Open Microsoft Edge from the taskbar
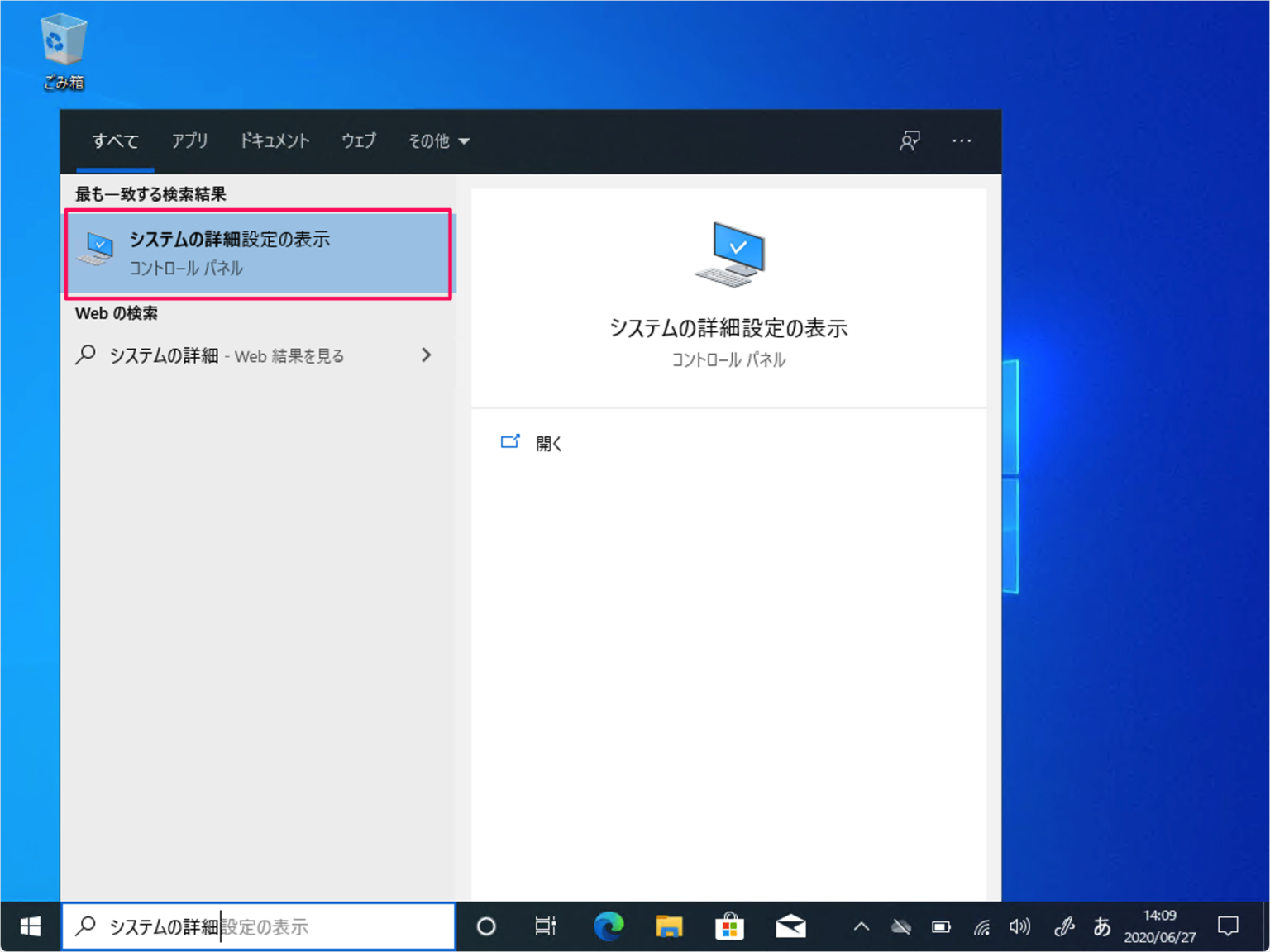The width and height of the screenshot is (1270, 952). [609, 926]
